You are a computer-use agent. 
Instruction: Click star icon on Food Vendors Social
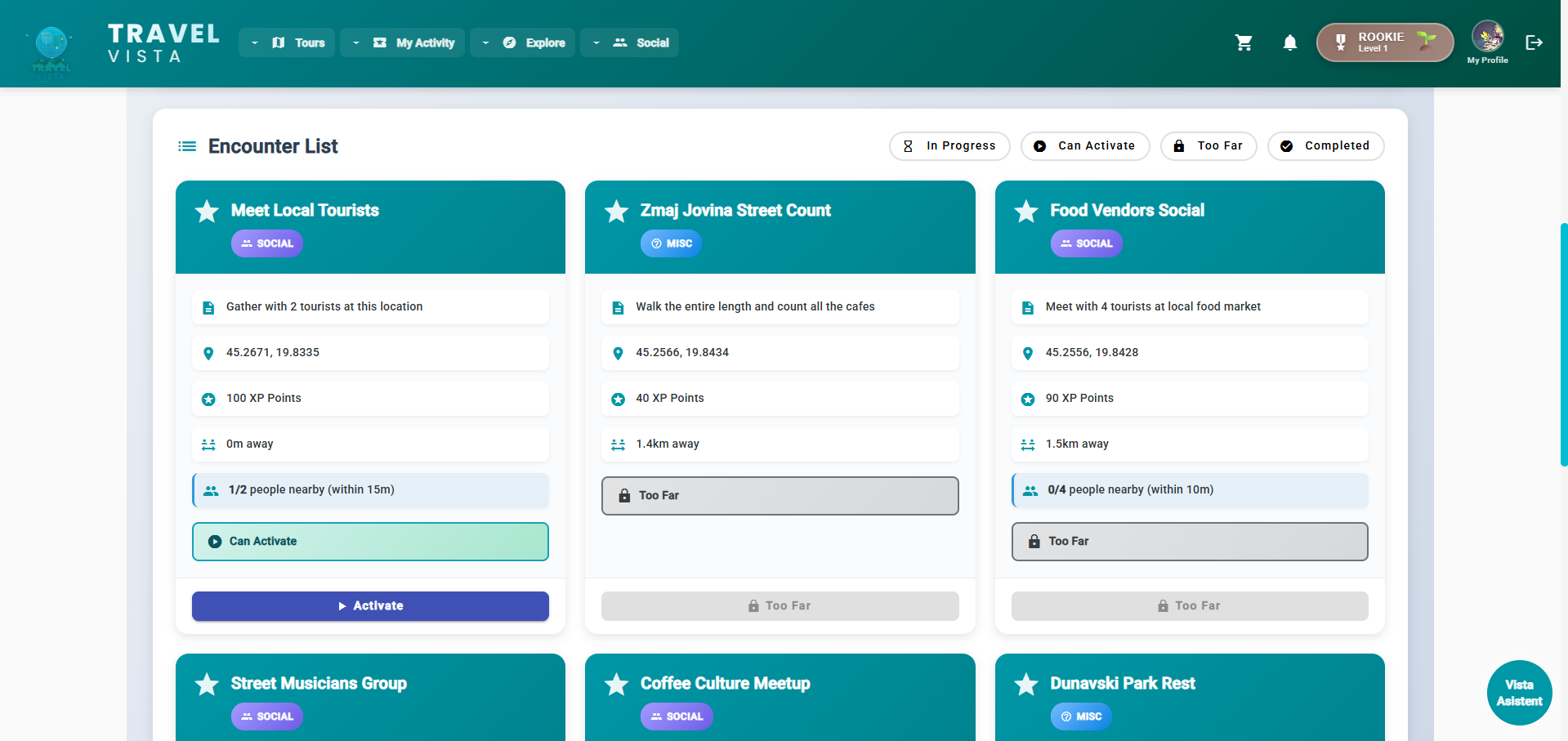[x=1025, y=212]
